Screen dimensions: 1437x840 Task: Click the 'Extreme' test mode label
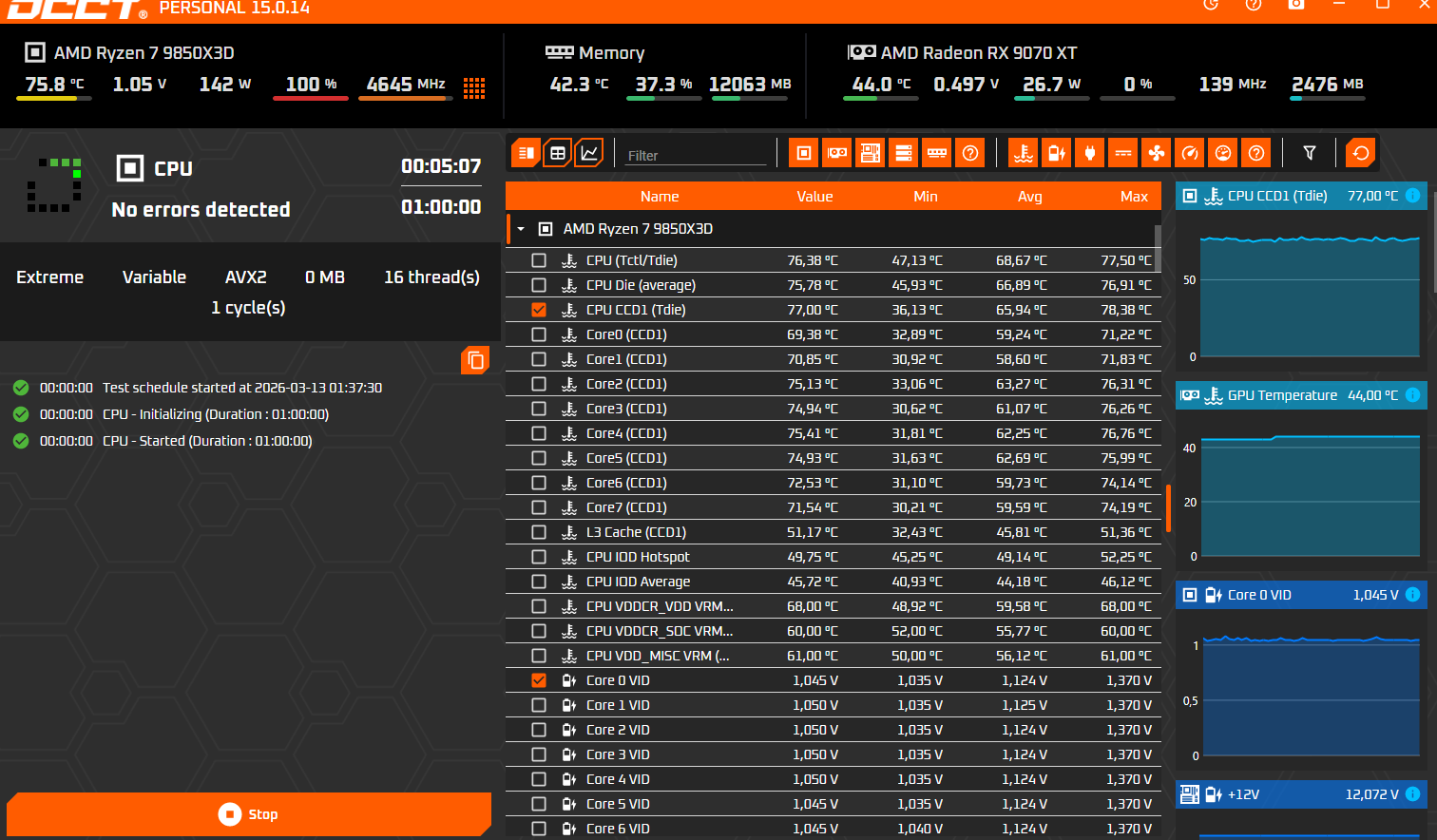(x=49, y=277)
